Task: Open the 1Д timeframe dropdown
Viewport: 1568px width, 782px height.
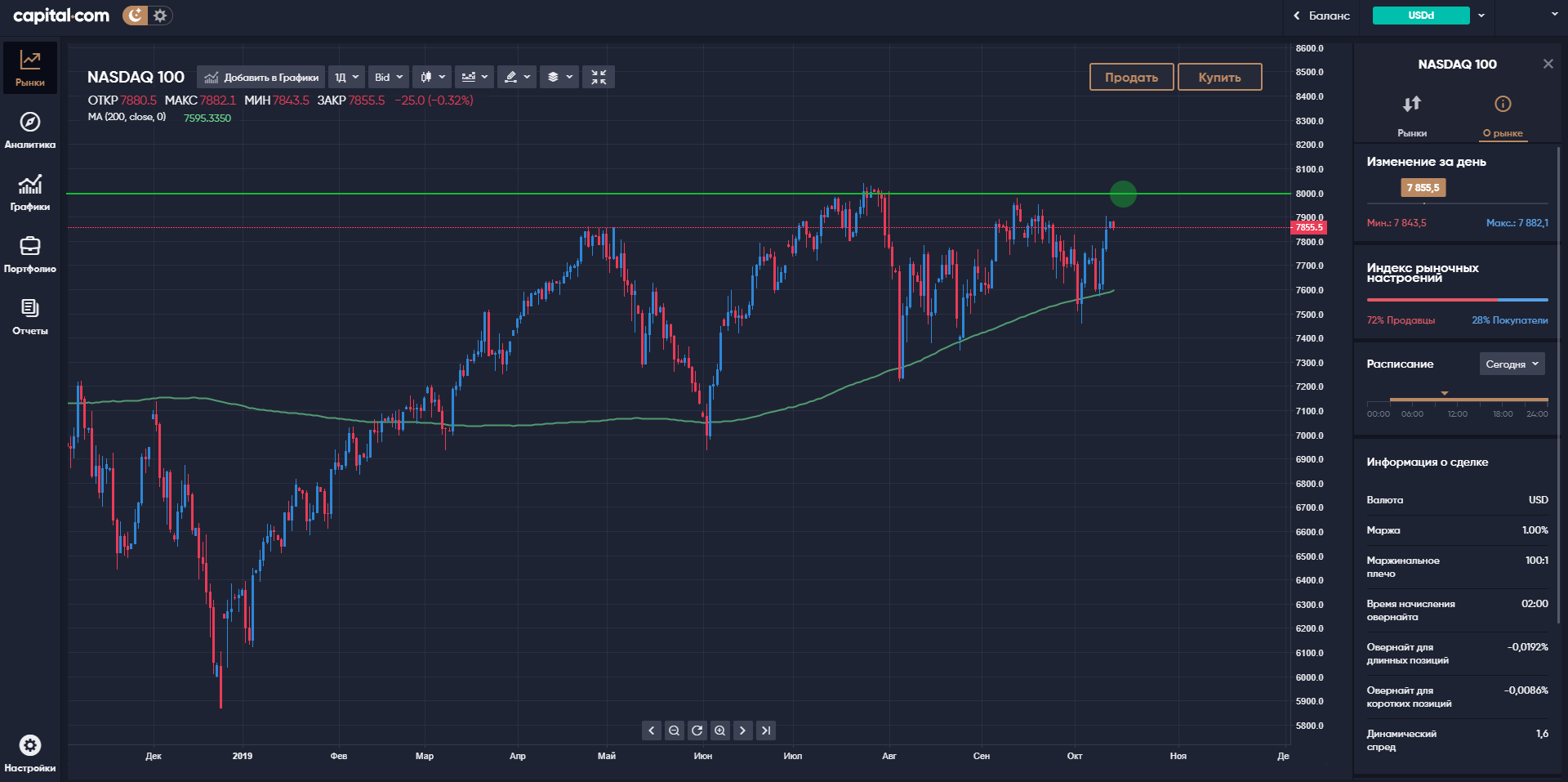Action: [x=346, y=77]
